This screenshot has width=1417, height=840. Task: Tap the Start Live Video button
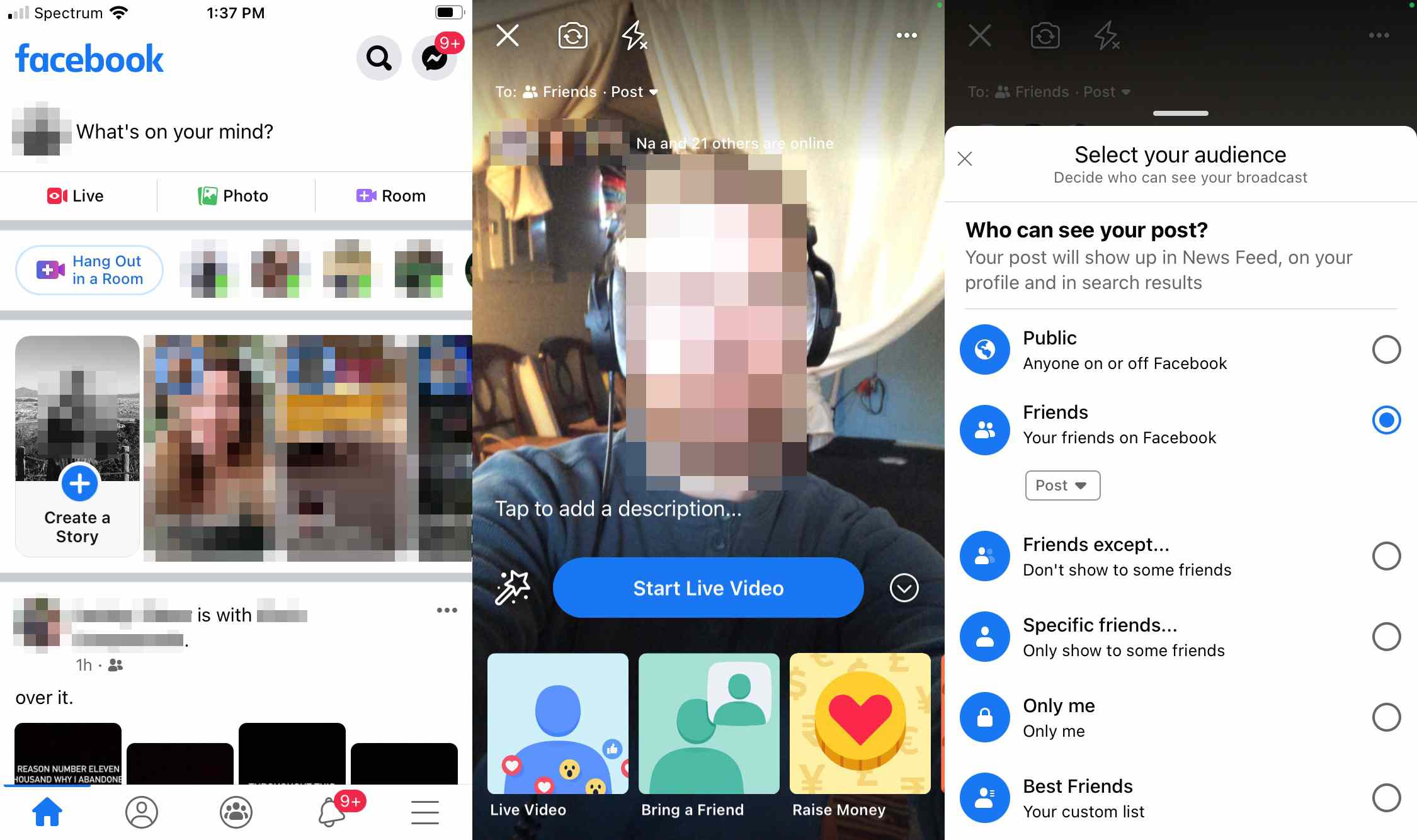point(709,588)
